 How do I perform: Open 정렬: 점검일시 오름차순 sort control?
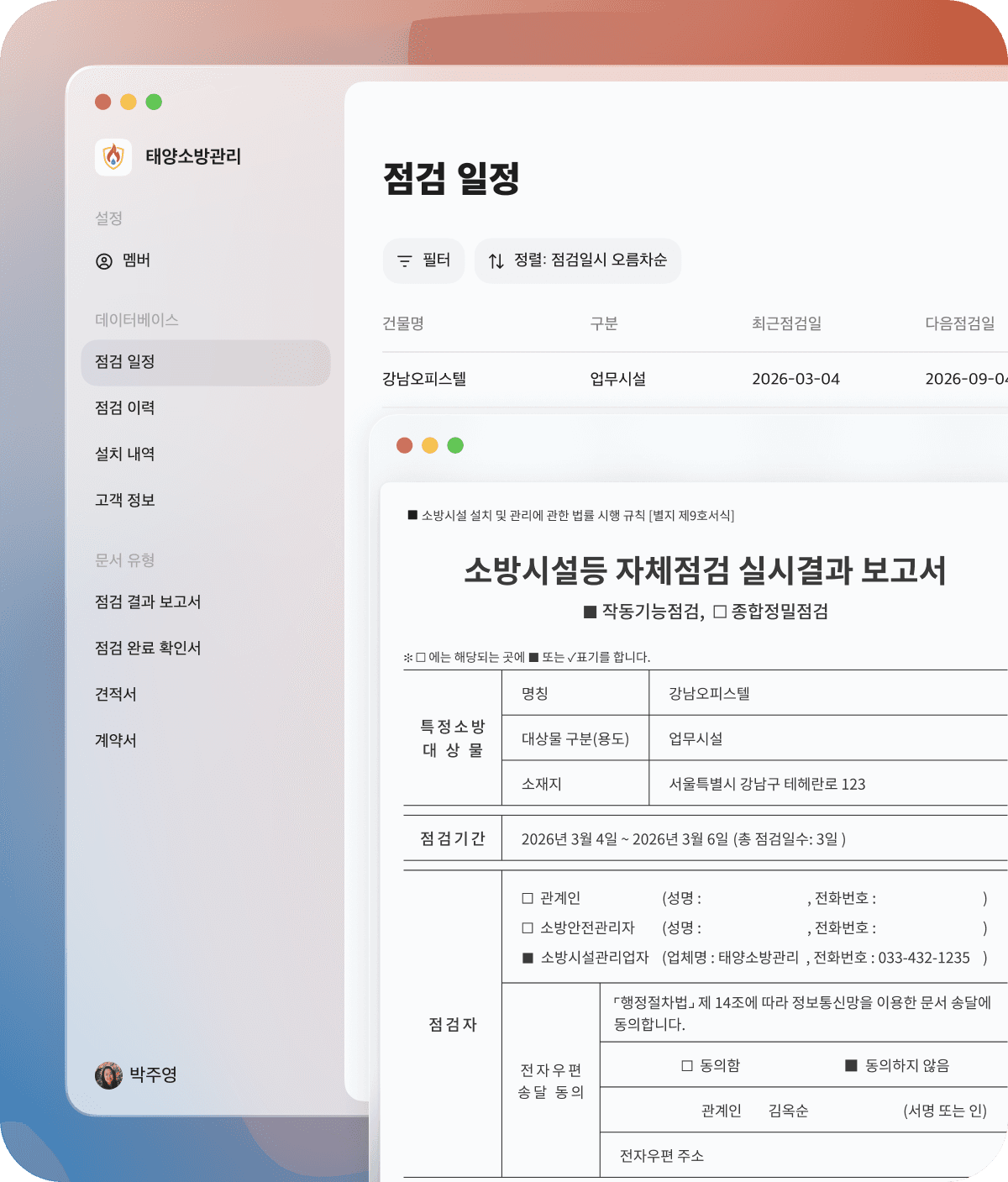(x=578, y=260)
